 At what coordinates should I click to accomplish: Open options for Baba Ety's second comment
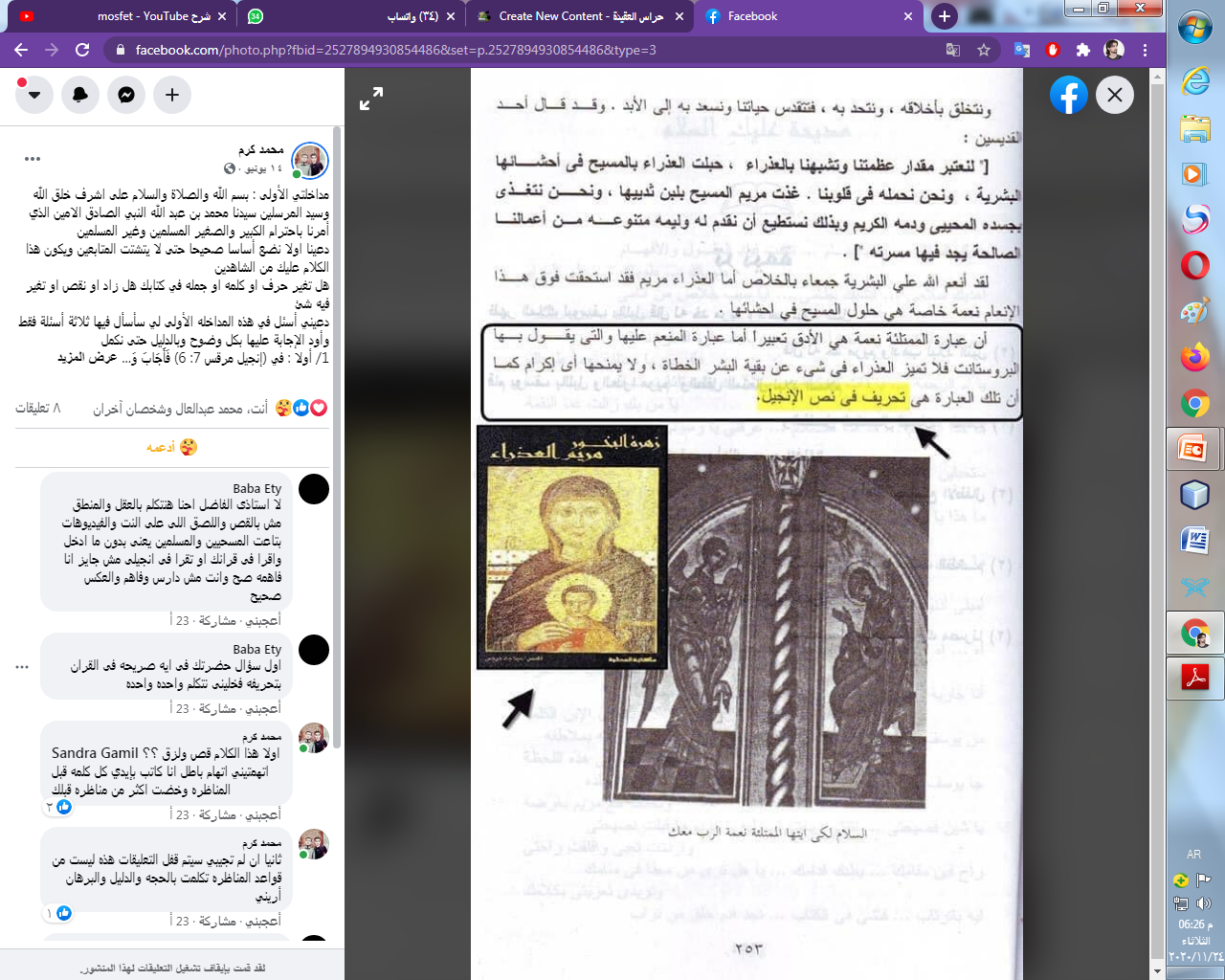tap(22, 667)
